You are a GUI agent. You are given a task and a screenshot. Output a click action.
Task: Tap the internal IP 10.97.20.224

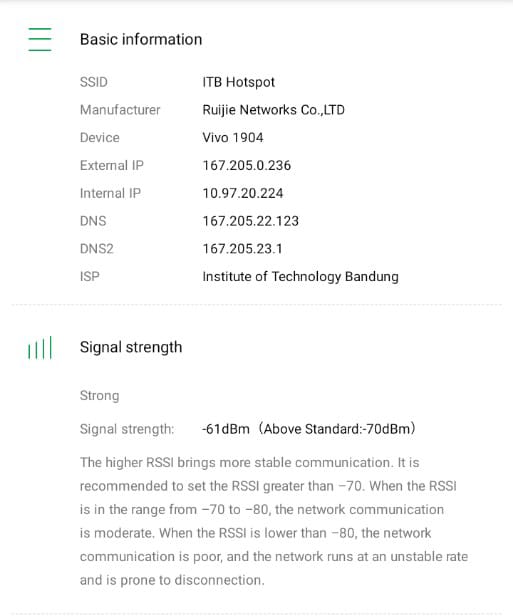243,193
